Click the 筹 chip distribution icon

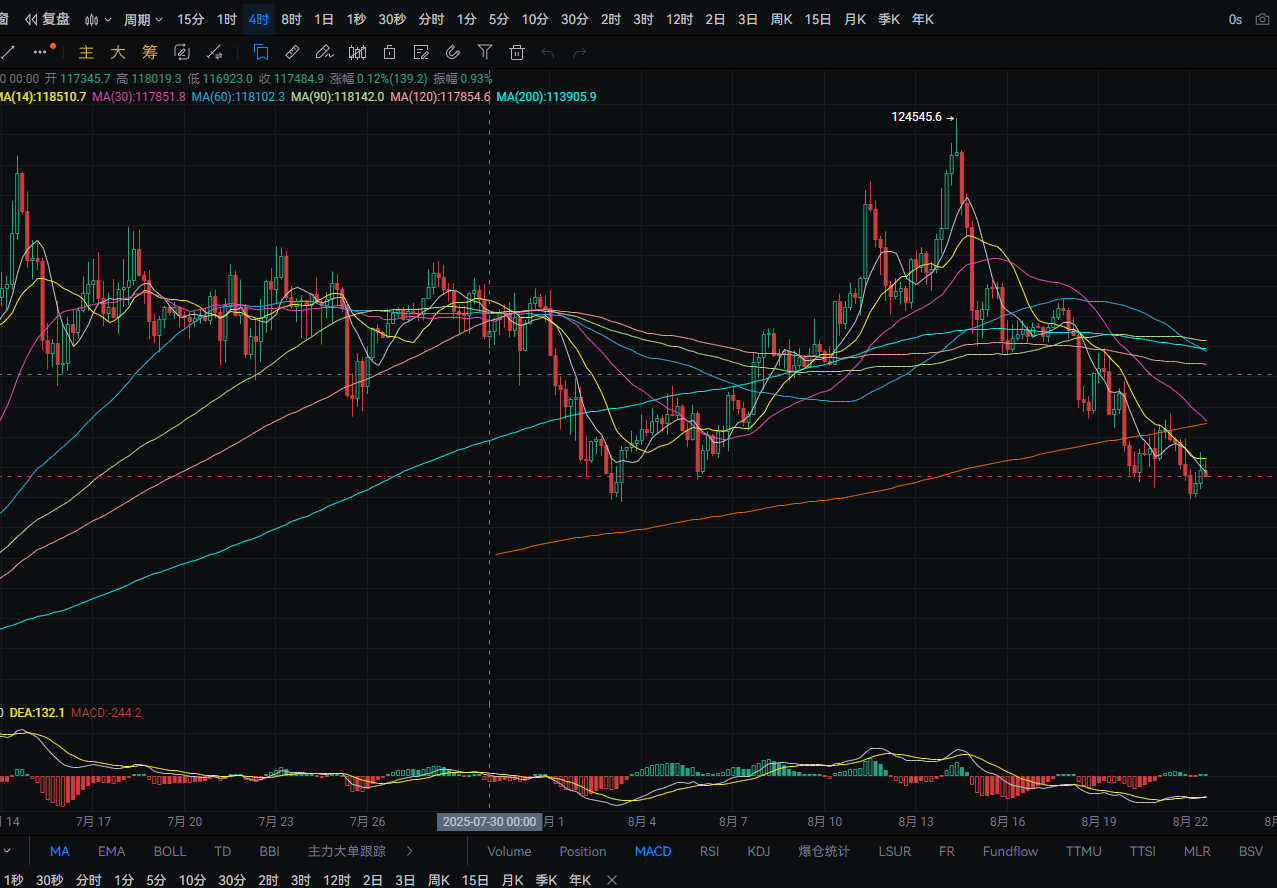150,52
